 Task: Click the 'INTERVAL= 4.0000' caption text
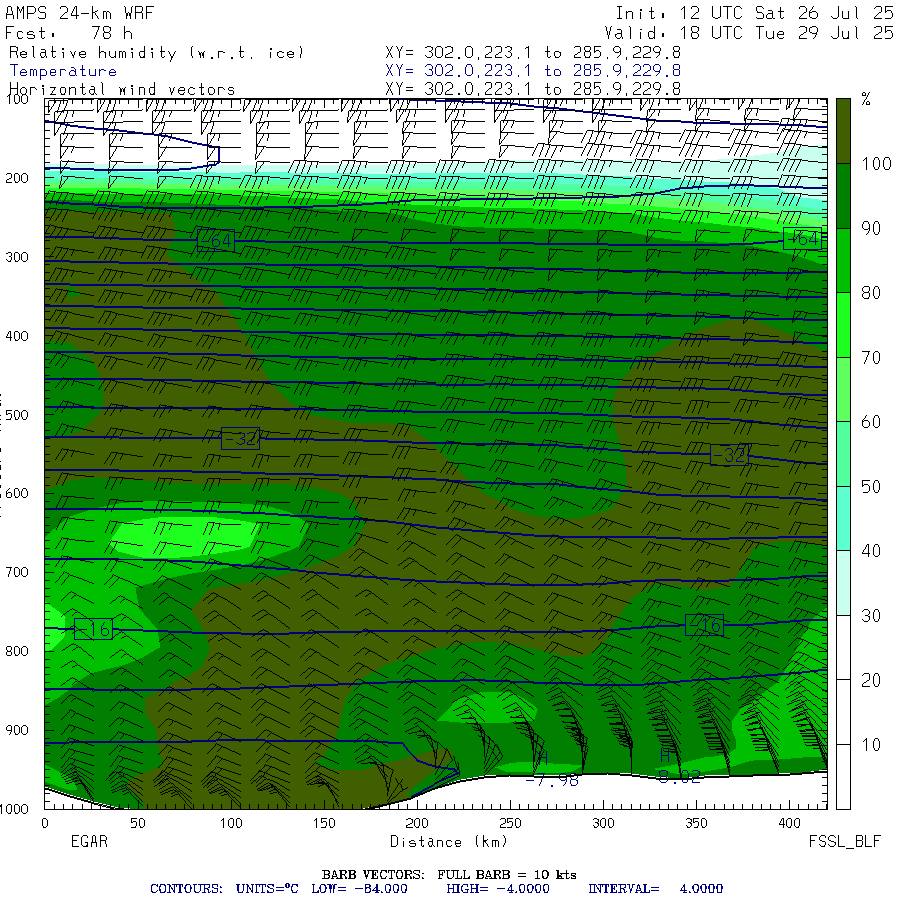655,889
